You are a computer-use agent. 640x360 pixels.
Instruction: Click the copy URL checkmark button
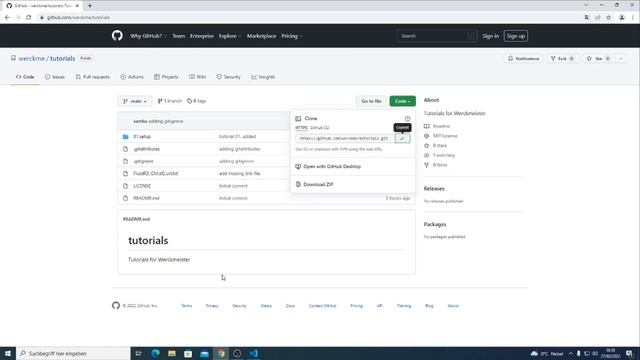point(402,138)
